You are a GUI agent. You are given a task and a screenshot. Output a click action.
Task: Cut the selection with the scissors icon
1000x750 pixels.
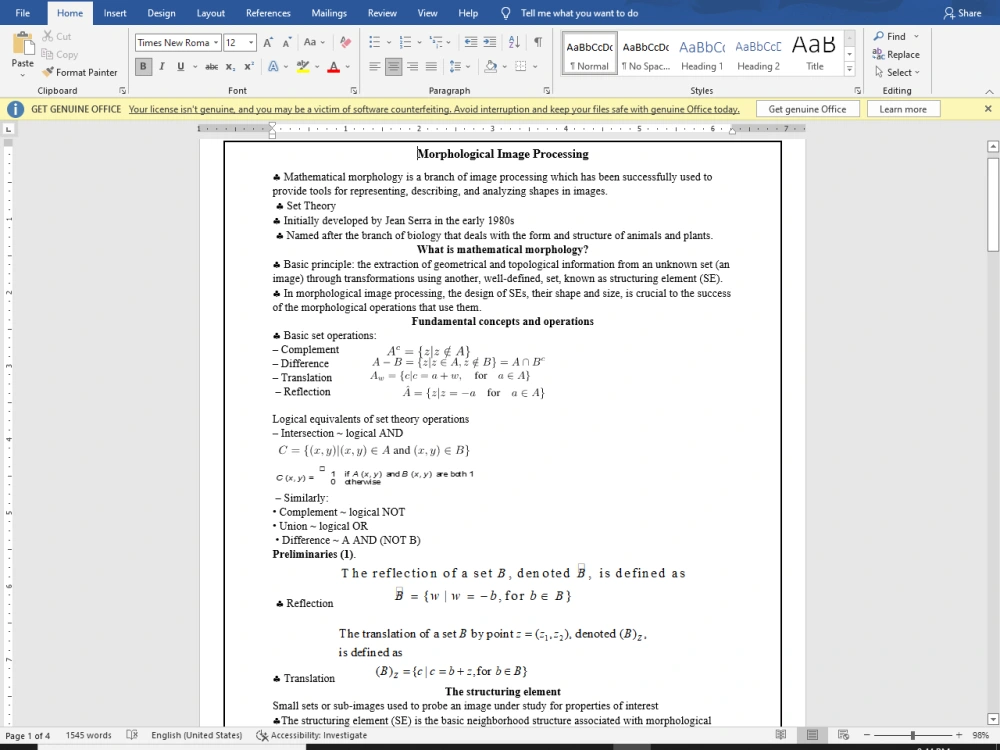[x=48, y=36]
